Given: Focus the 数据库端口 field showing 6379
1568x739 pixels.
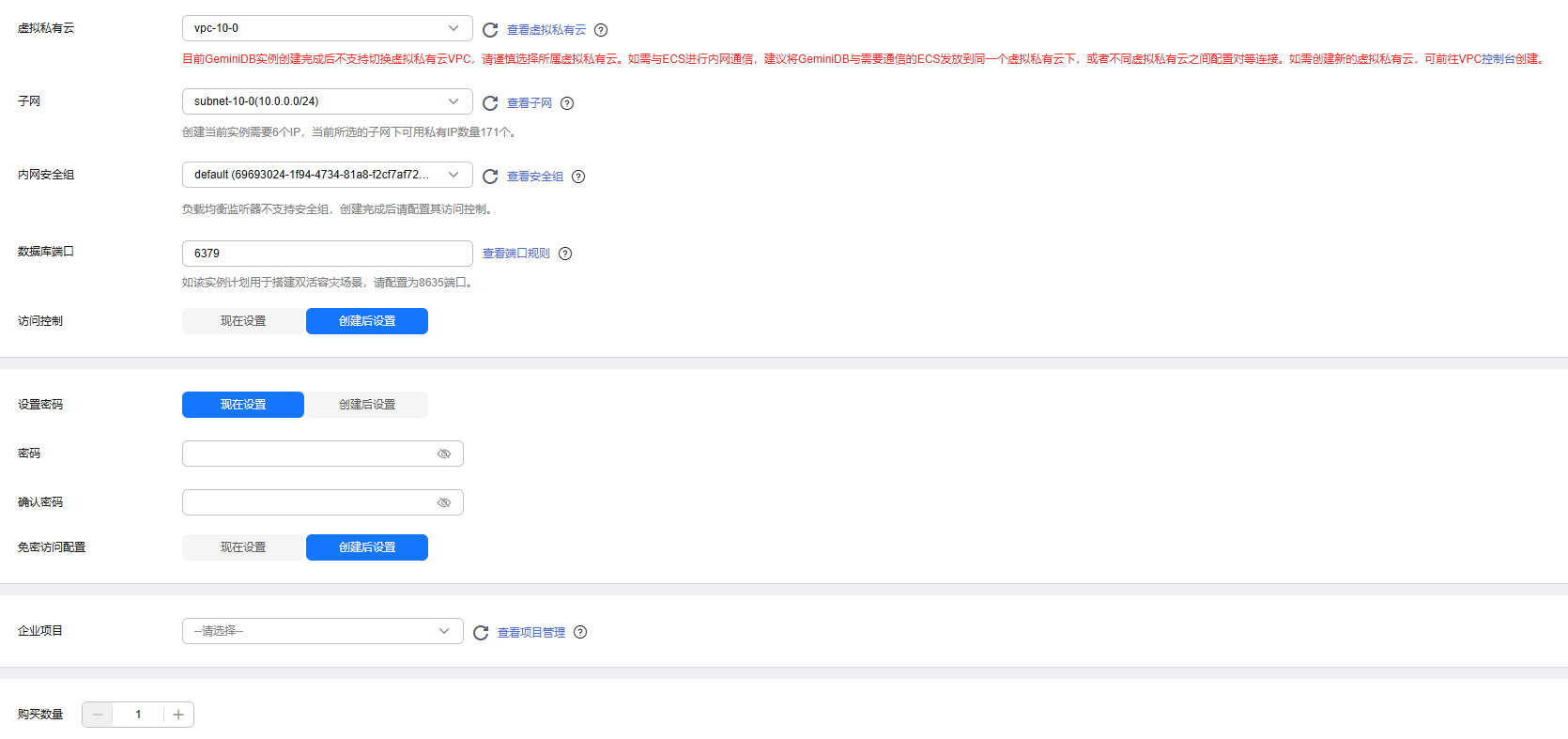Looking at the screenshot, I should tap(328, 254).
